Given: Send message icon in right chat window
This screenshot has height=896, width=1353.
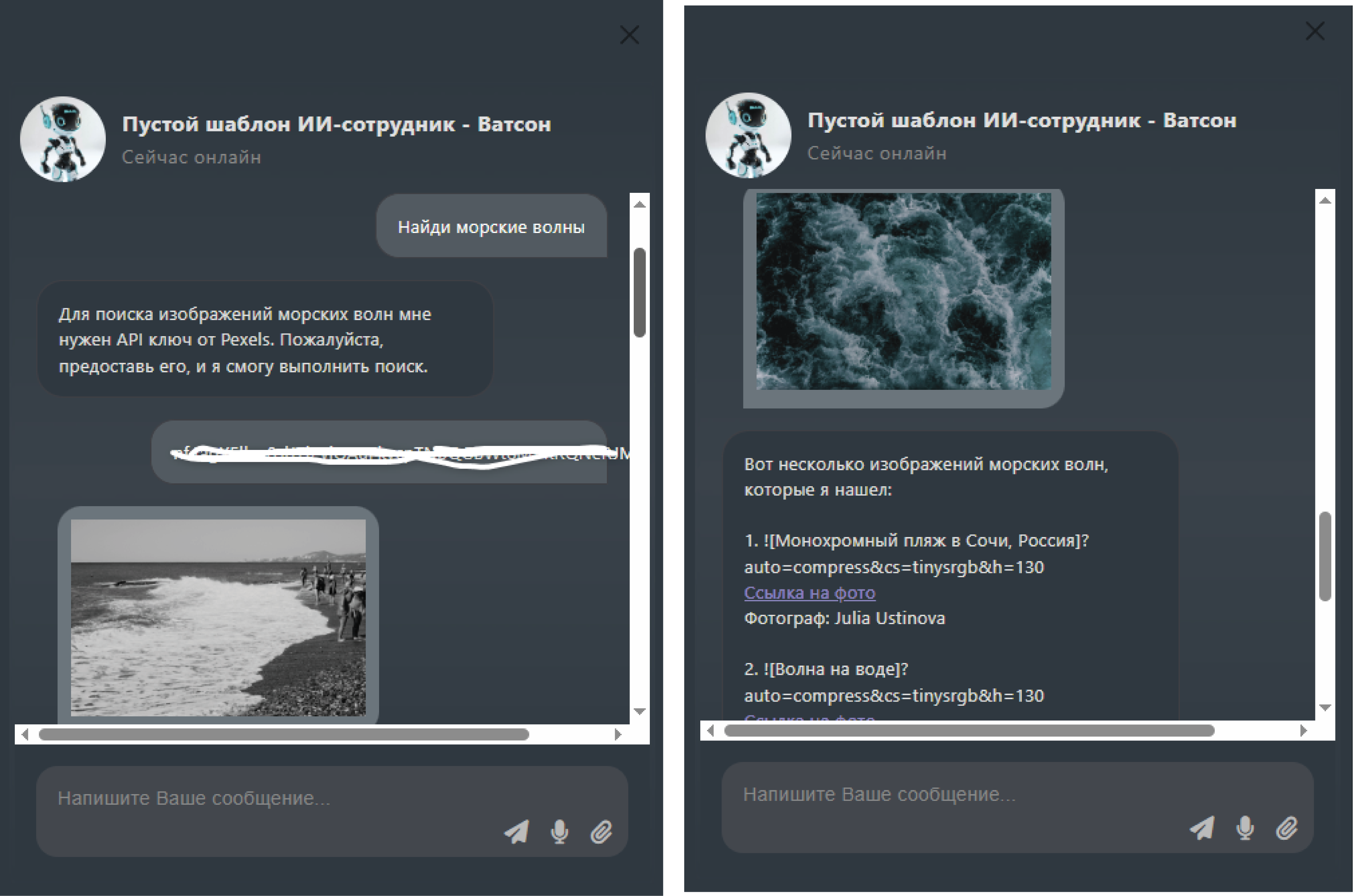Looking at the screenshot, I should (x=1202, y=828).
